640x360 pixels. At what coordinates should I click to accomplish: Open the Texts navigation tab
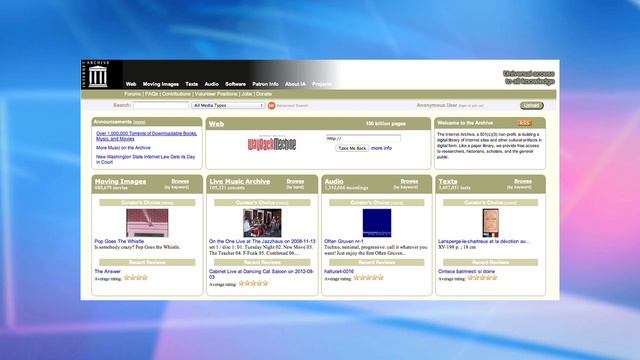191,84
